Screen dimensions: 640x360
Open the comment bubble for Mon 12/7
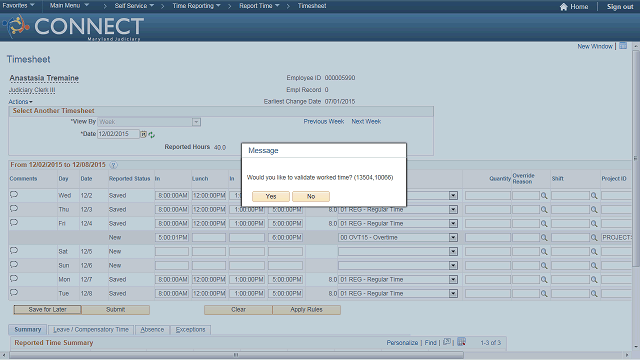(14, 279)
